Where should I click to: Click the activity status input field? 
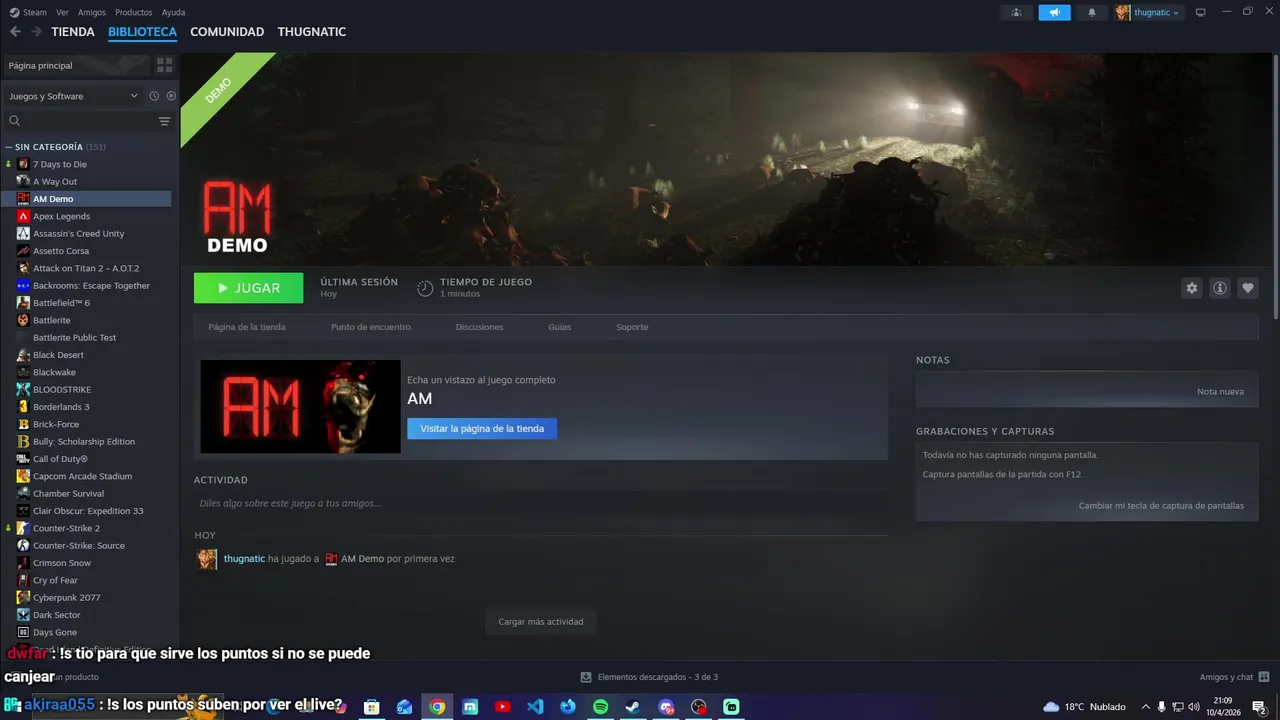[540, 503]
